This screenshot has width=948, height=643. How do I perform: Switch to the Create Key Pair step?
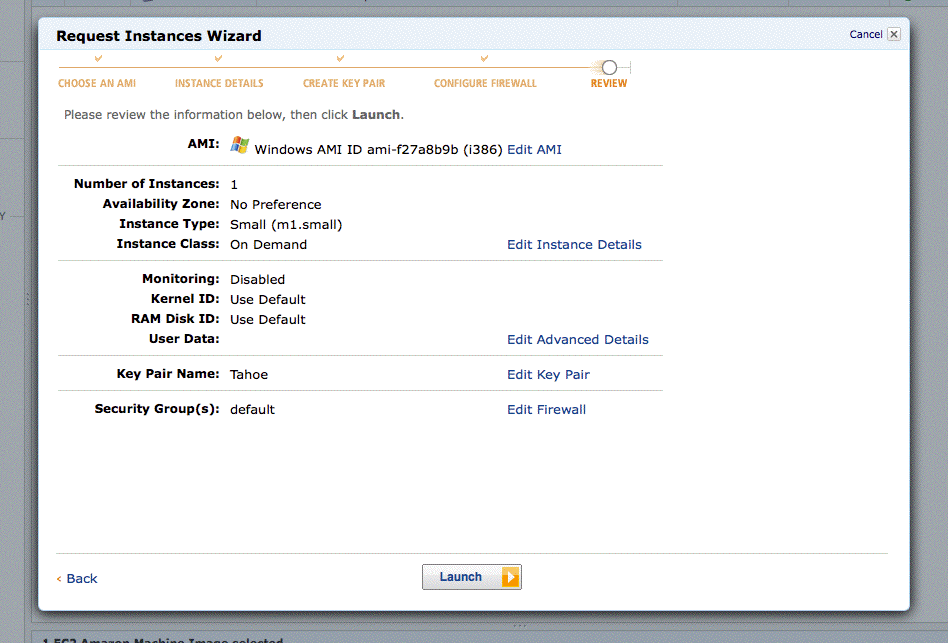click(x=344, y=84)
